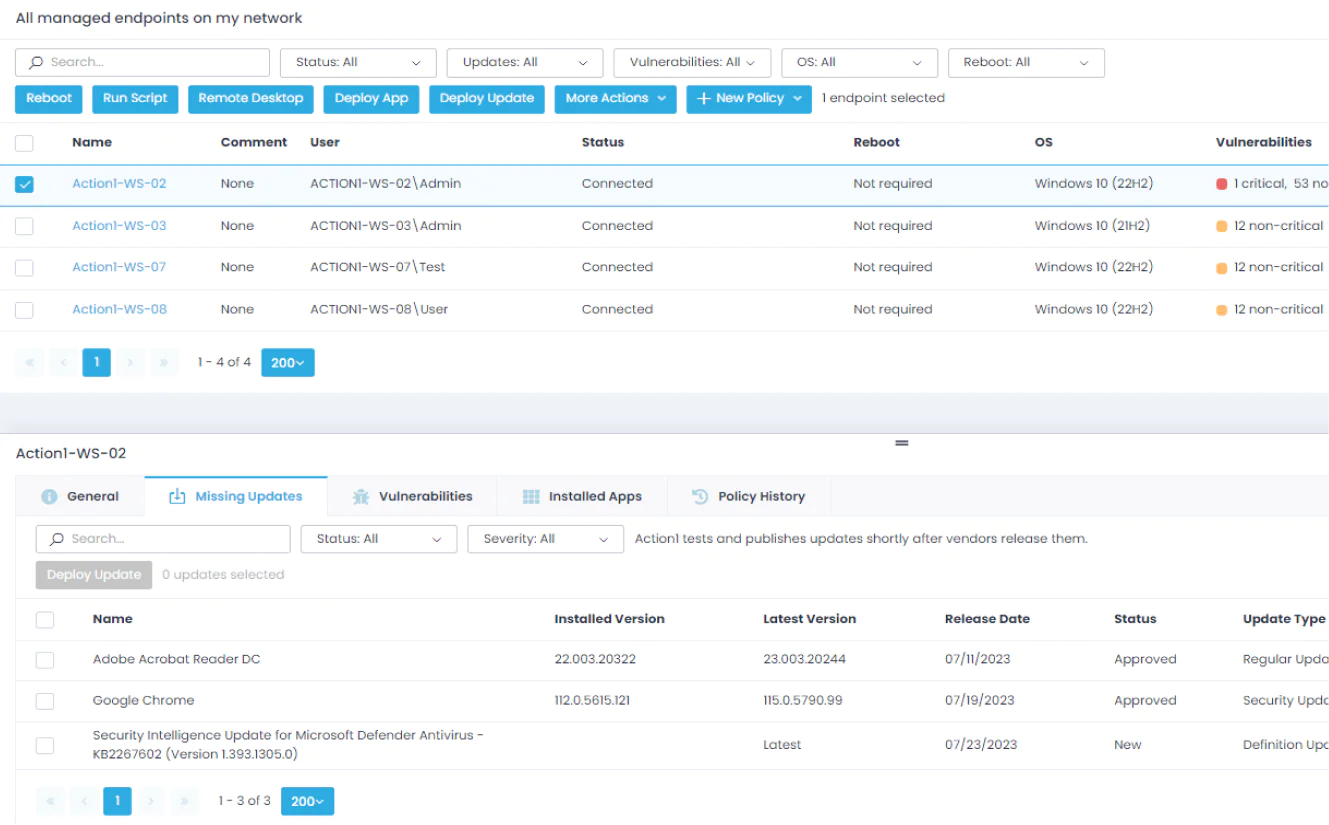The height and width of the screenshot is (825, 1329).
Task: Click the Policy History clock icon
Action: point(700,497)
